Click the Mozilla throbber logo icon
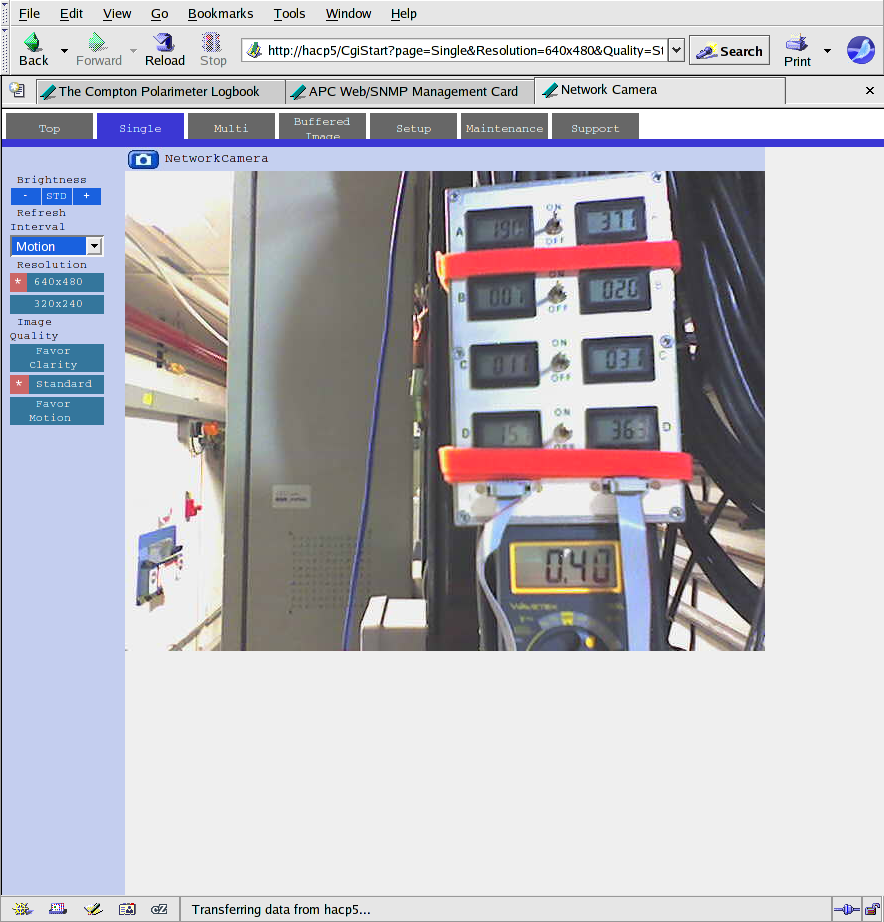Screen dimensions: 884x922 (860, 49)
